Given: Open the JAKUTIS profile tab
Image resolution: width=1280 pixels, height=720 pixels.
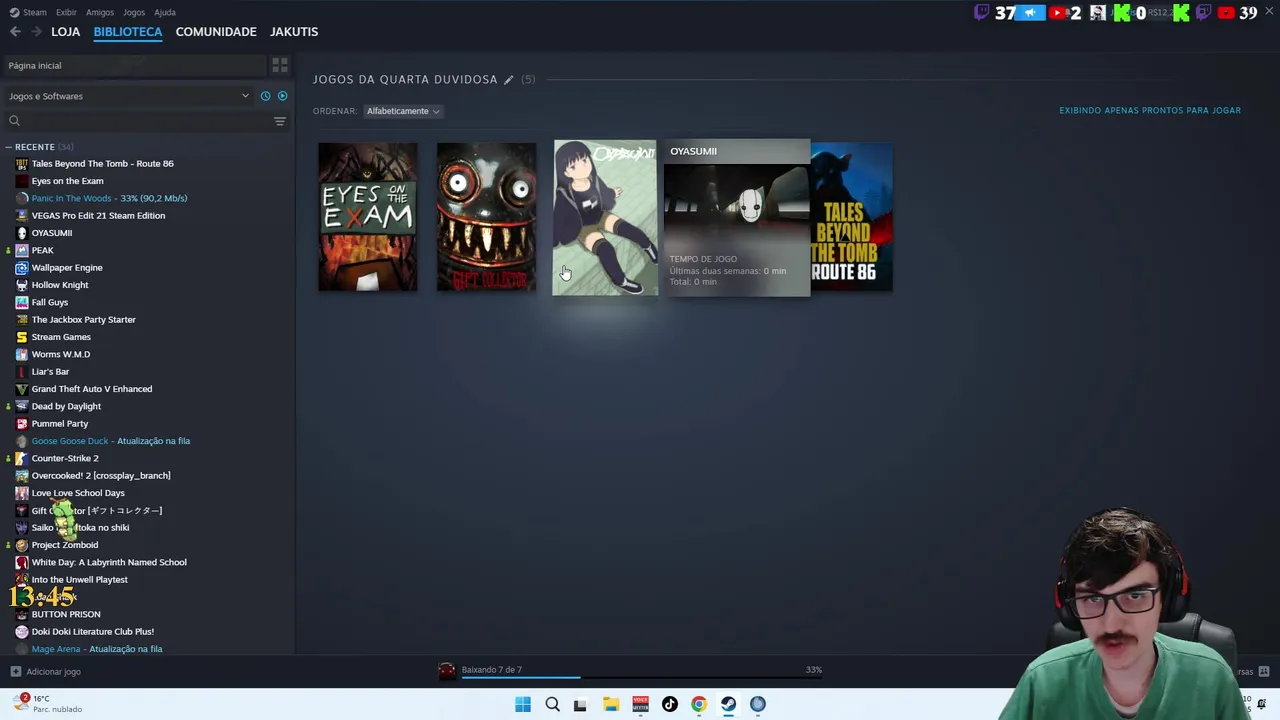Looking at the screenshot, I should coord(294,32).
